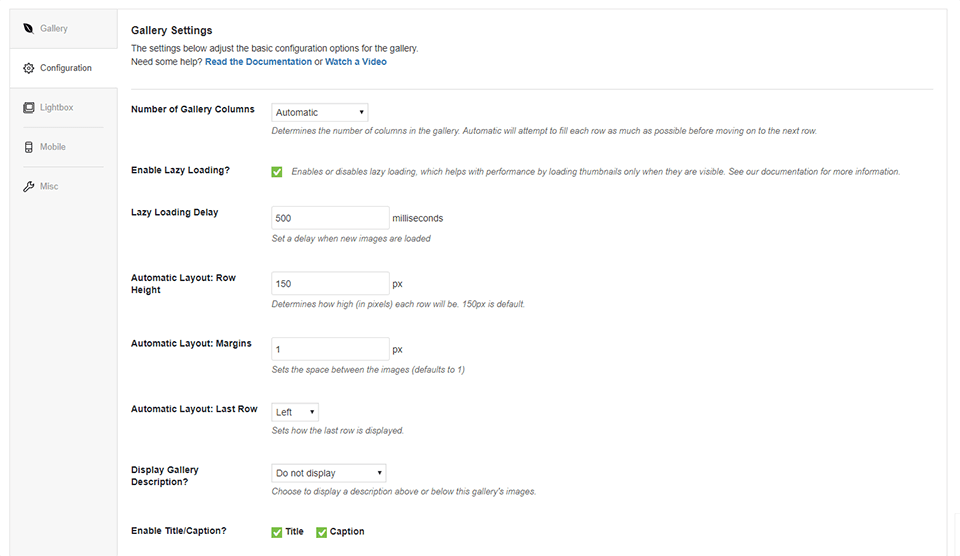The image size is (960, 556).
Task: Uncheck the Caption checkbox
Action: pos(322,532)
